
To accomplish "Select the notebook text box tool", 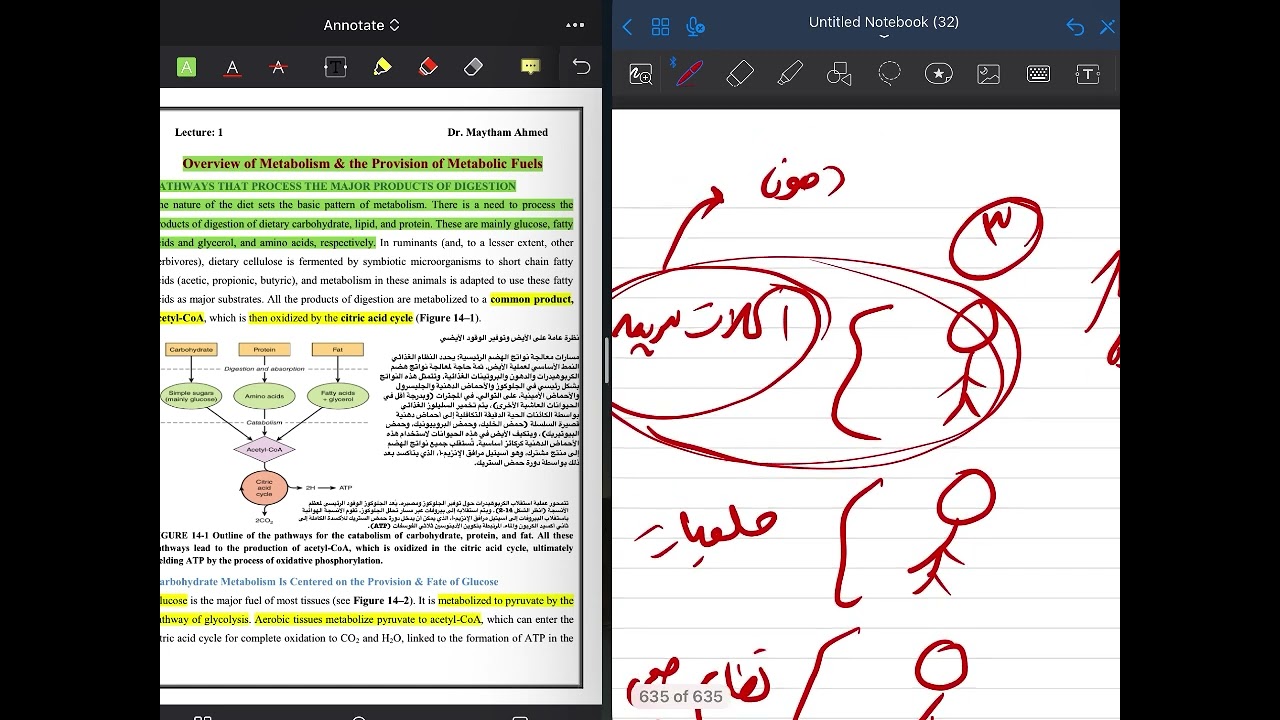I will click(x=1088, y=73).
